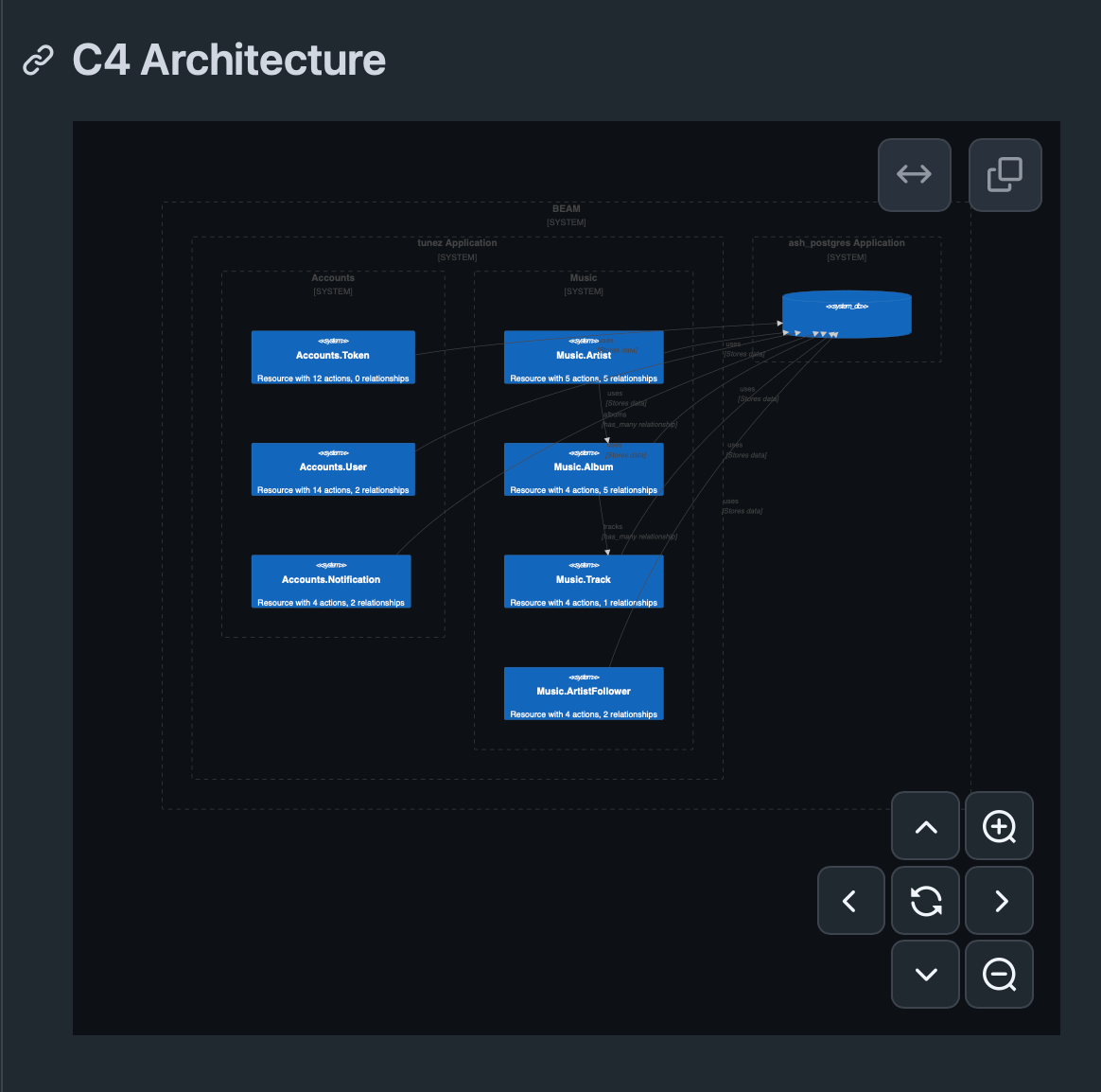Select the Accounts.User resource node
Viewport: 1101px width, 1092px height.
tap(333, 469)
